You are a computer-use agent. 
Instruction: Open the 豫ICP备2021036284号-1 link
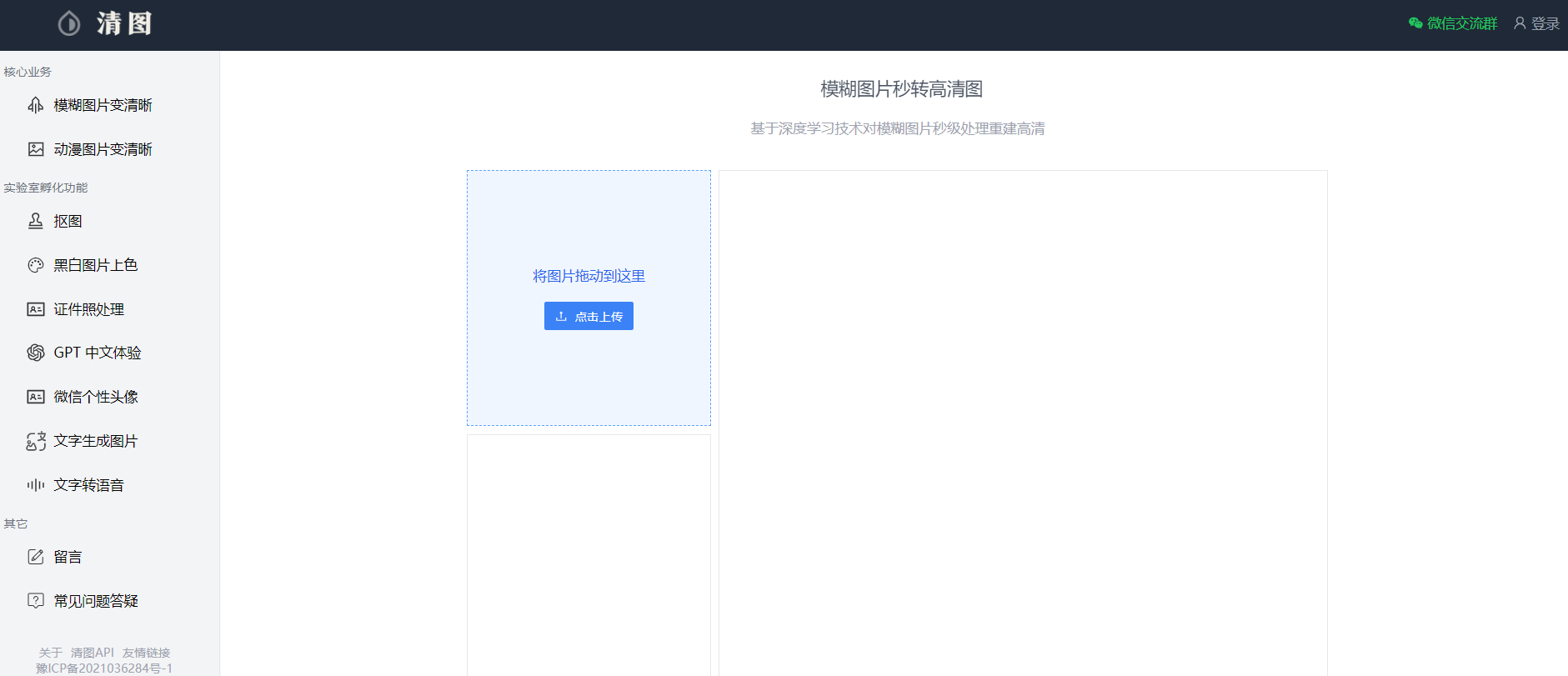tap(104, 668)
